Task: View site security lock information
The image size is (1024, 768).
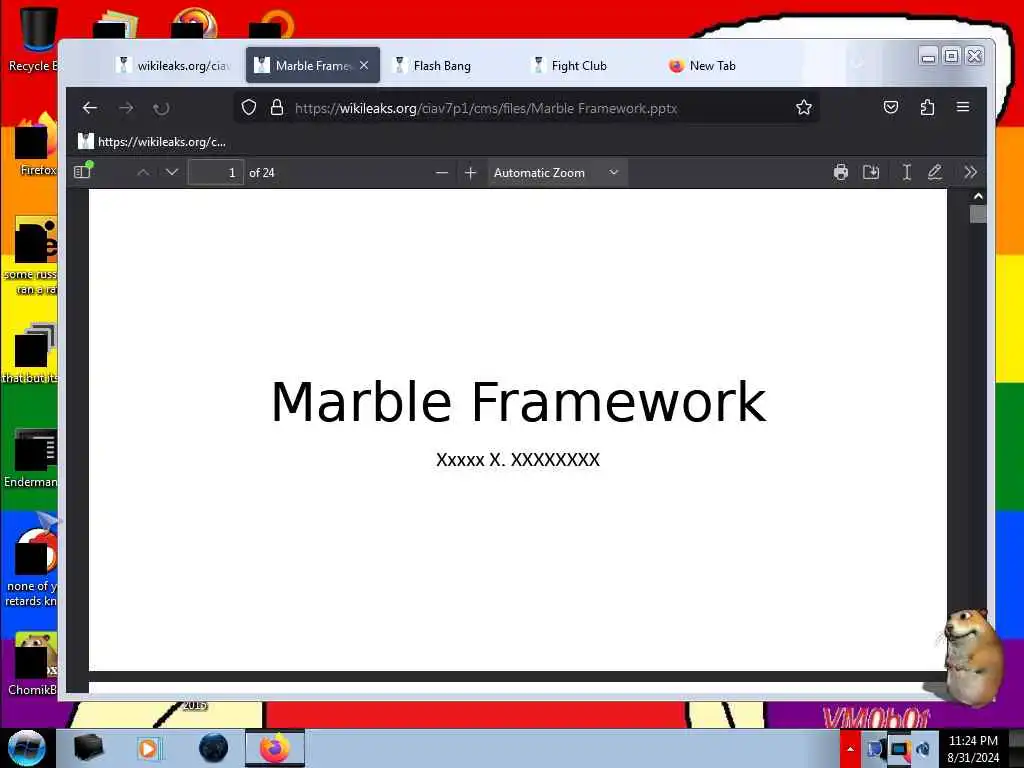Action: [x=277, y=107]
